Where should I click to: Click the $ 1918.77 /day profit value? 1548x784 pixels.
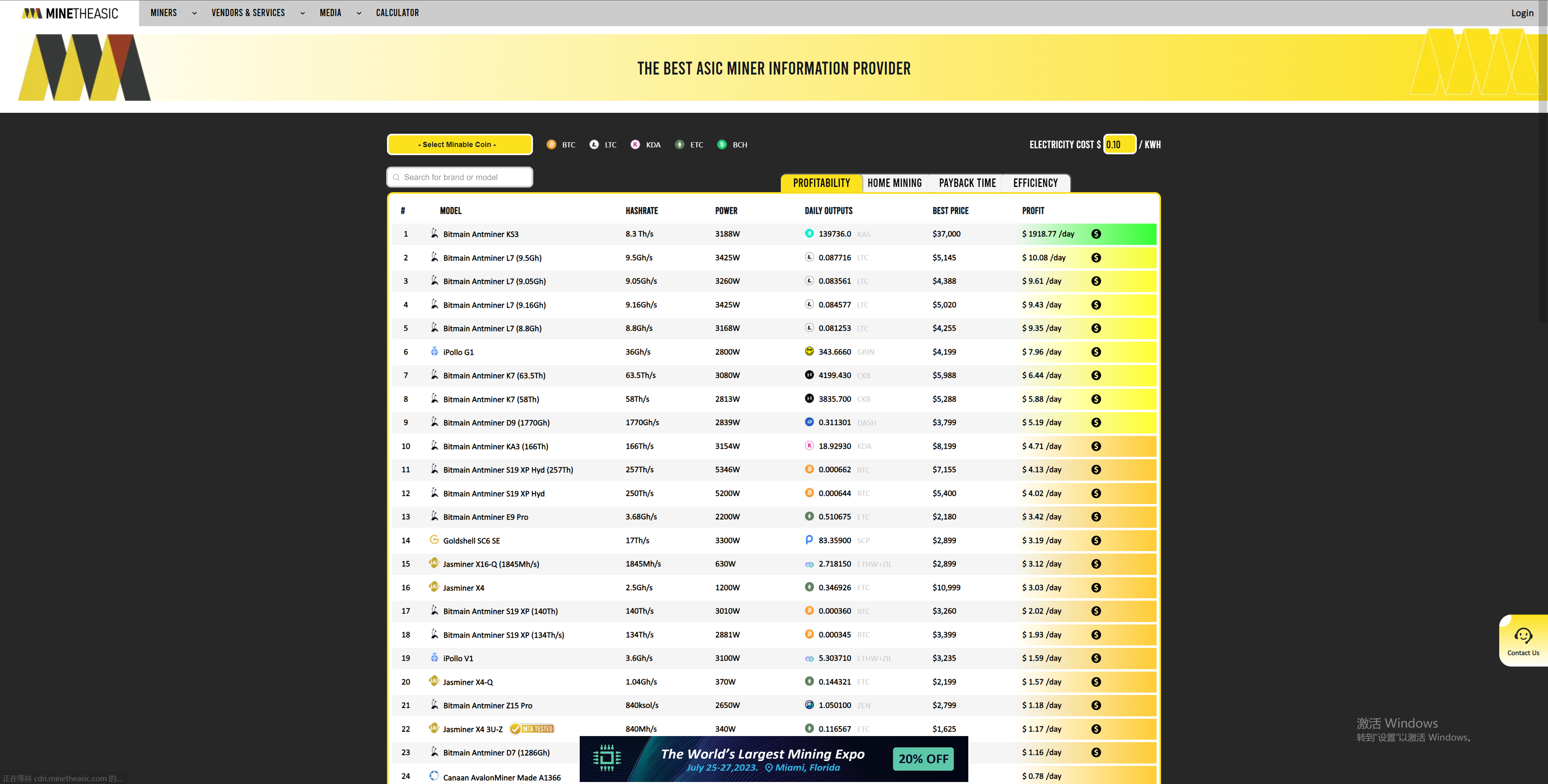pos(1048,234)
